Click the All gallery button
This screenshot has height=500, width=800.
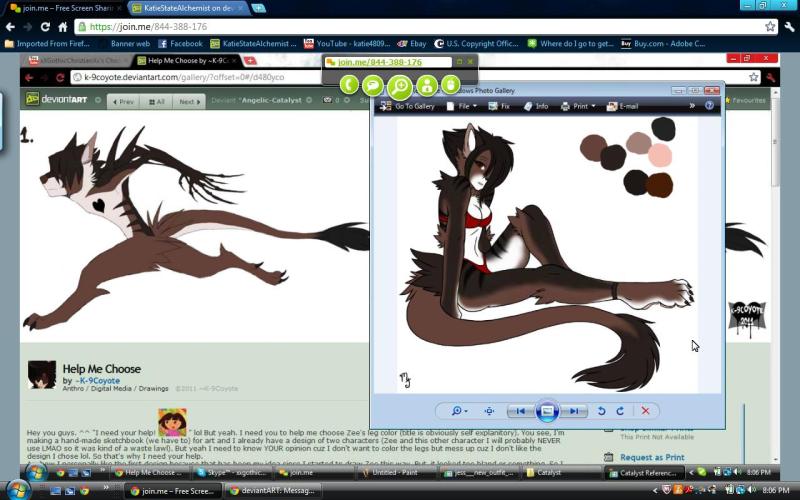pyautogui.click(x=157, y=102)
